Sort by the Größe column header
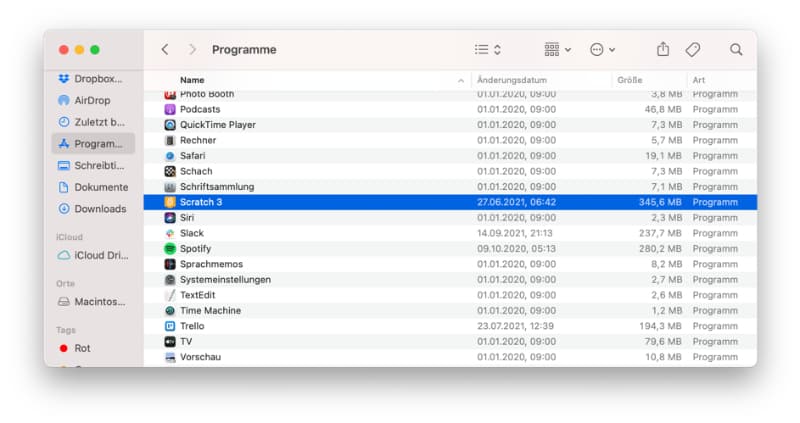800x423 pixels. [x=630, y=80]
